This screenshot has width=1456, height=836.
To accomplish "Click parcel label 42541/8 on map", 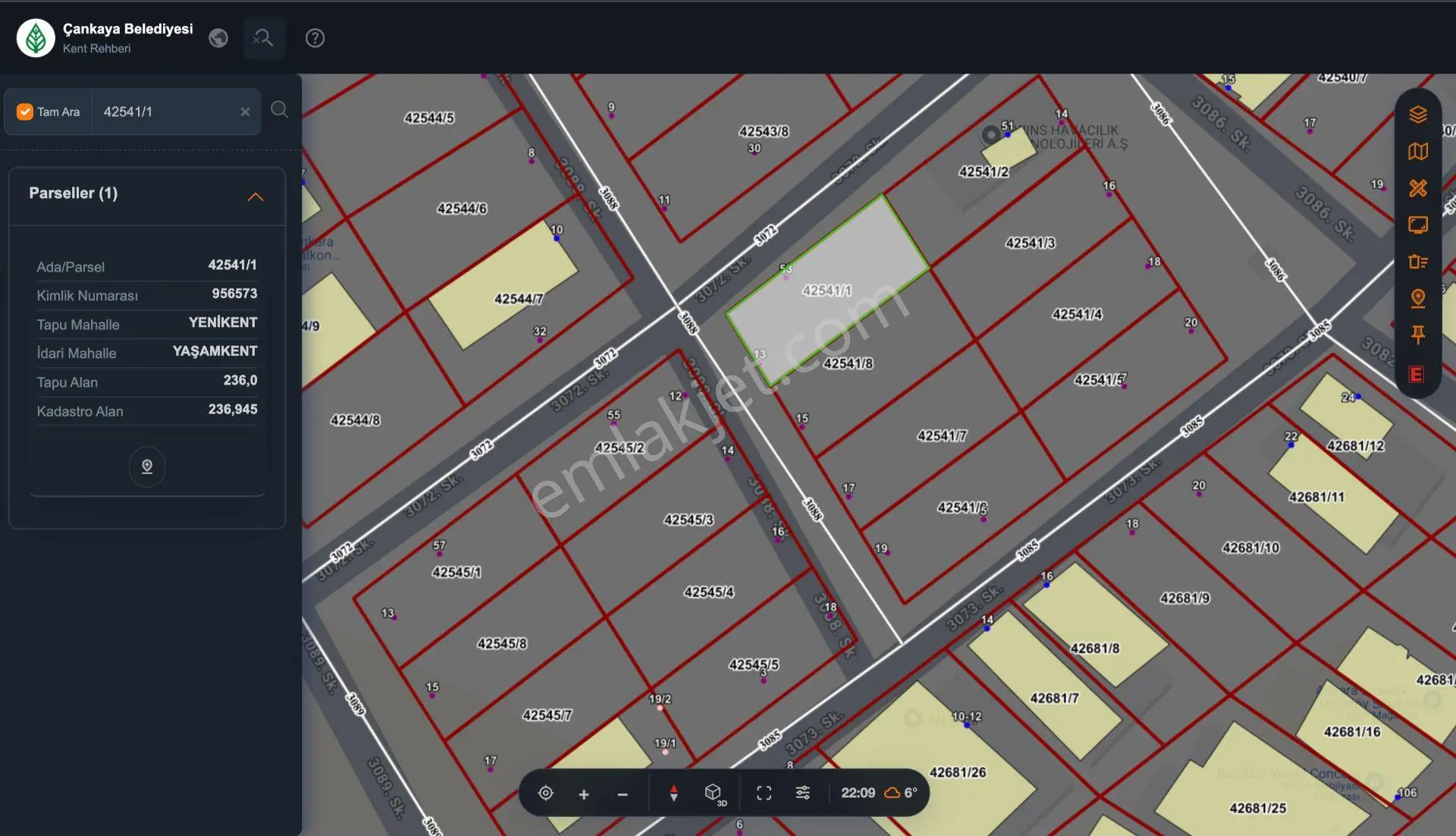I will click(848, 363).
